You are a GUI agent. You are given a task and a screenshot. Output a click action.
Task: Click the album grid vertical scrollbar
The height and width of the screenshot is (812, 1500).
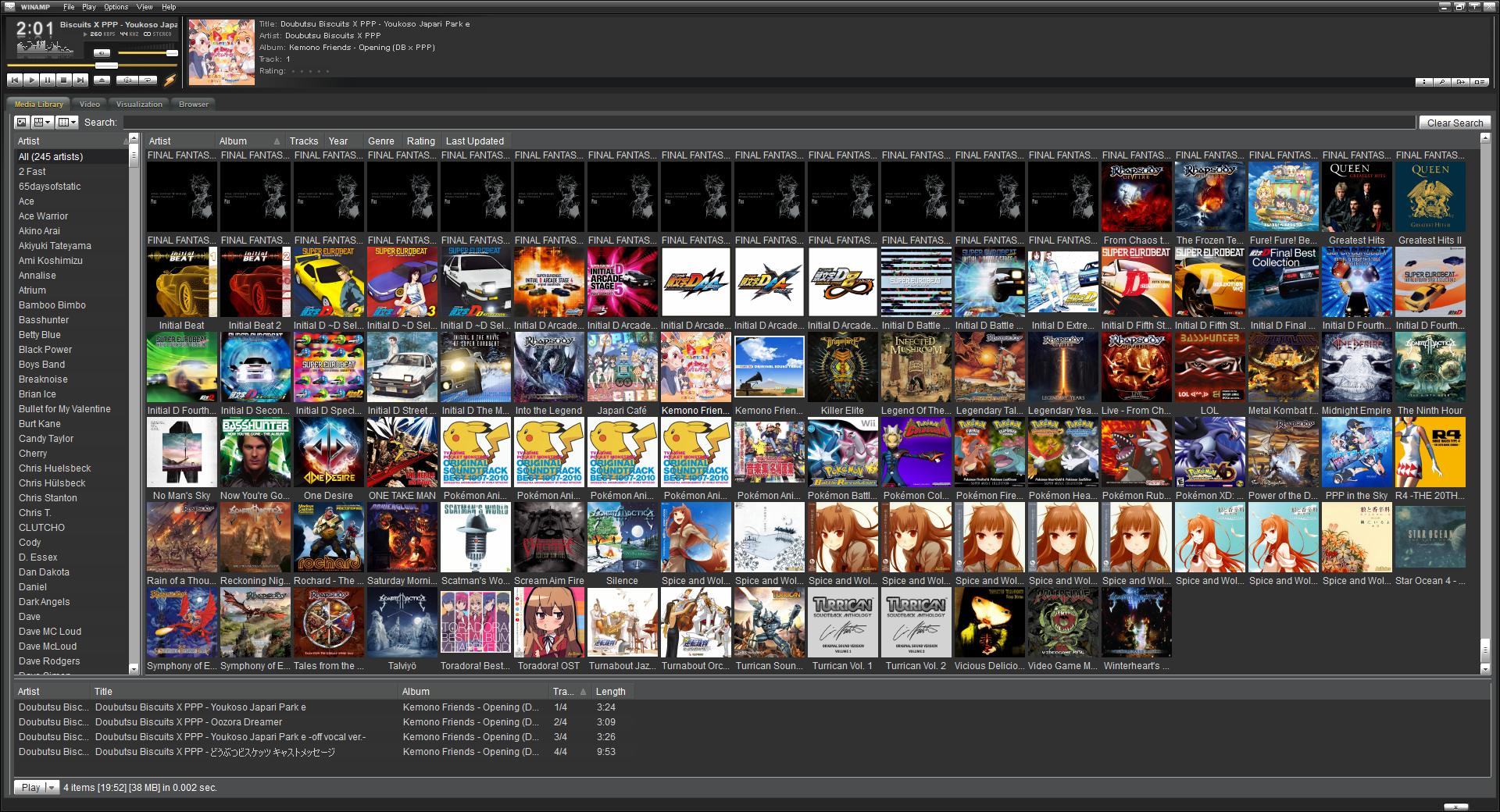coord(1485,402)
